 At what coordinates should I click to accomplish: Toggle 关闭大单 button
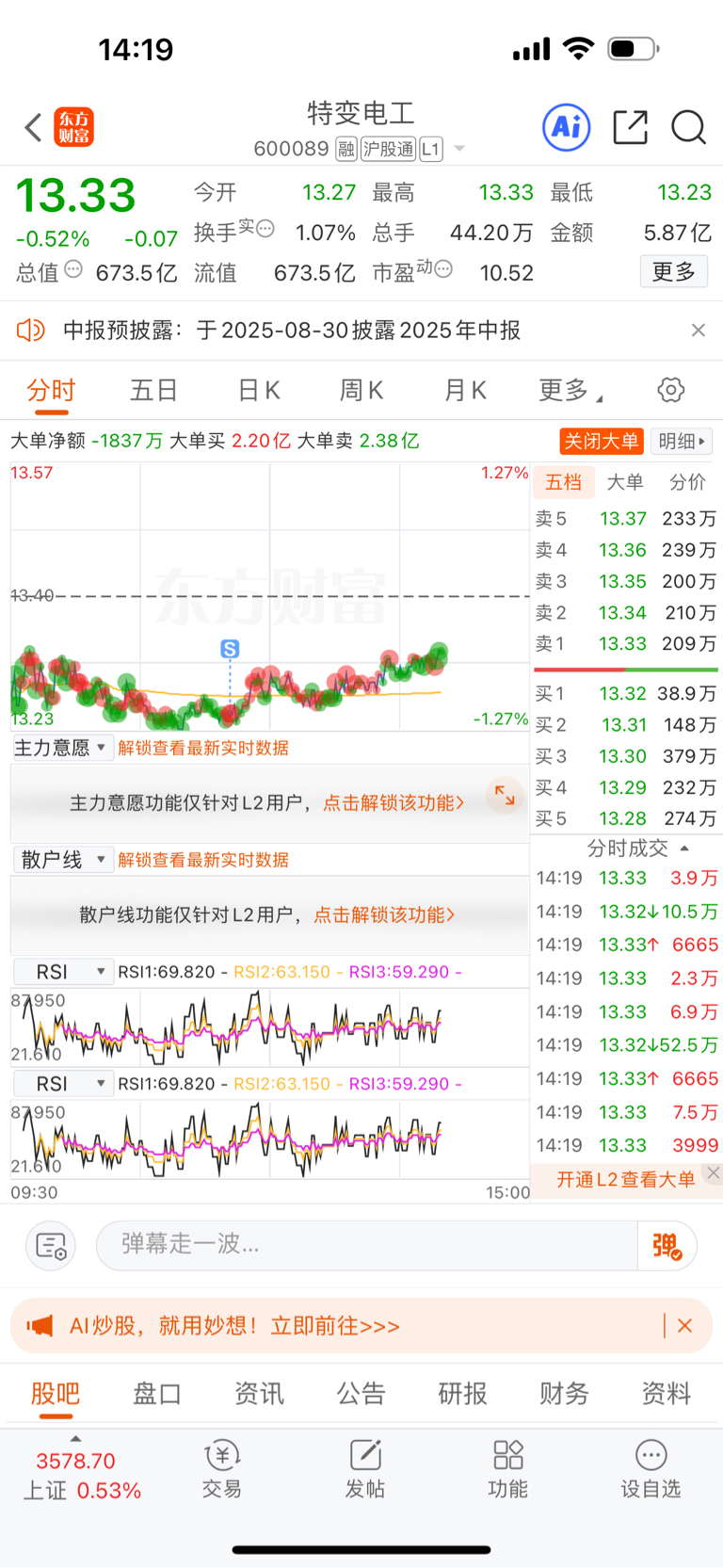pos(602,441)
